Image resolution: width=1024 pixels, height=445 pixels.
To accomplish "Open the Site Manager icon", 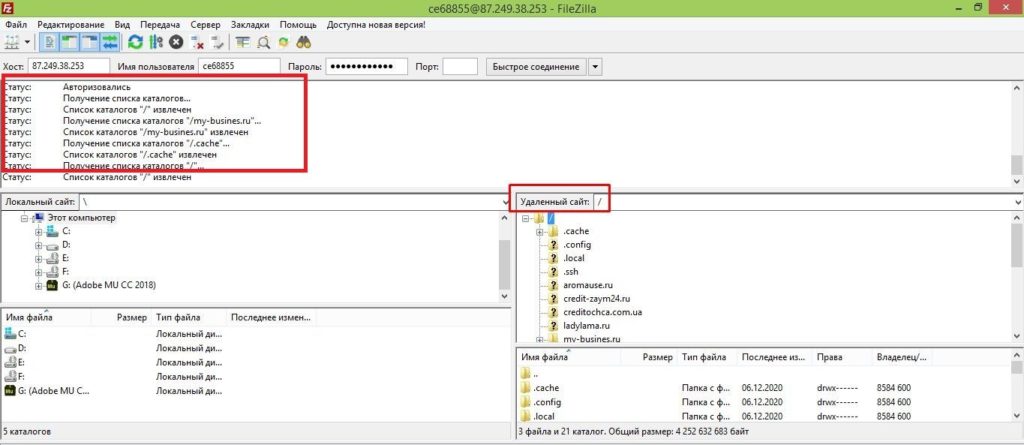I will [12, 42].
